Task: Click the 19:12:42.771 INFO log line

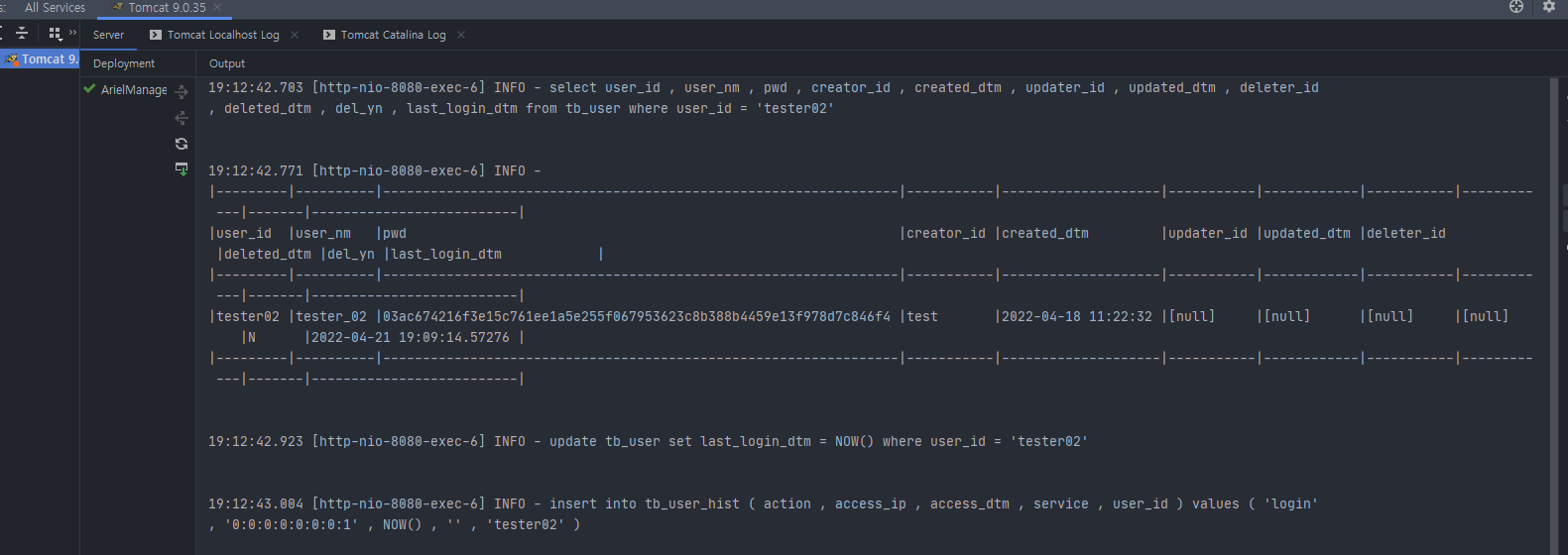Action: (x=375, y=171)
